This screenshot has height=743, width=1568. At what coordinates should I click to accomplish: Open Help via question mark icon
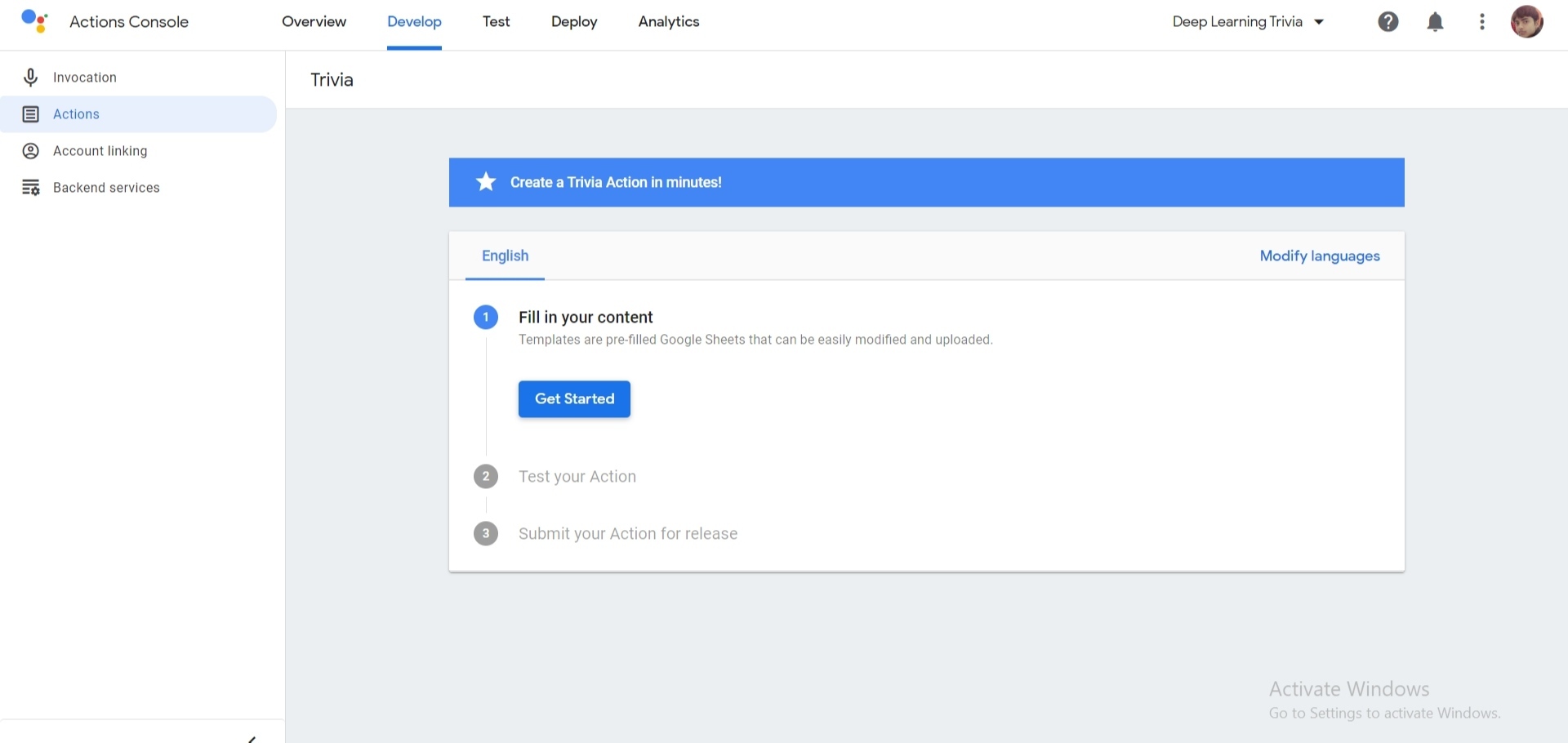(x=1388, y=22)
